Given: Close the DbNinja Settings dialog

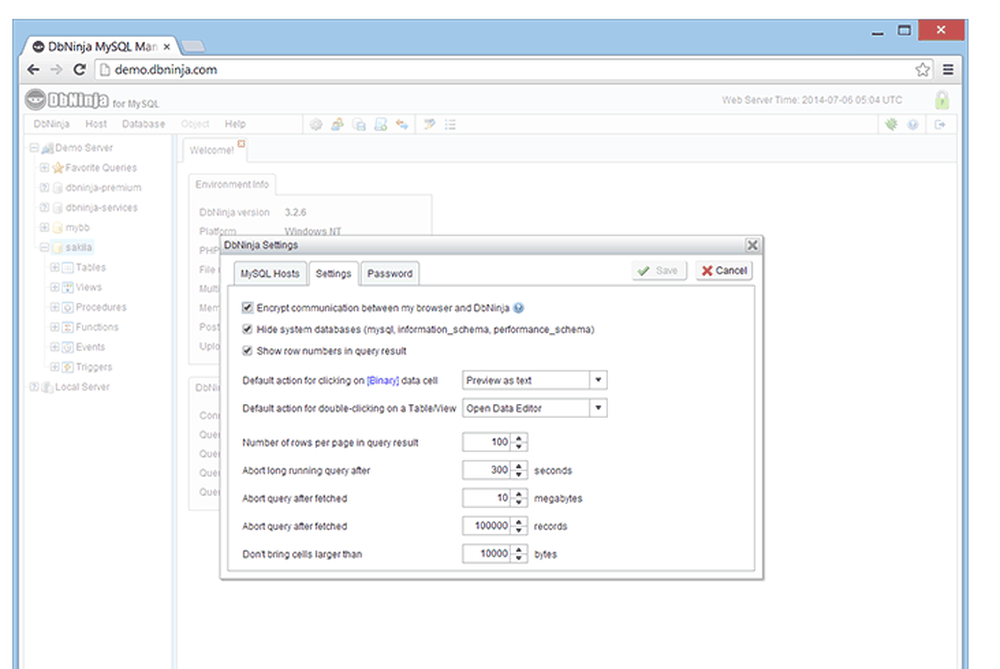Looking at the screenshot, I should tap(753, 245).
